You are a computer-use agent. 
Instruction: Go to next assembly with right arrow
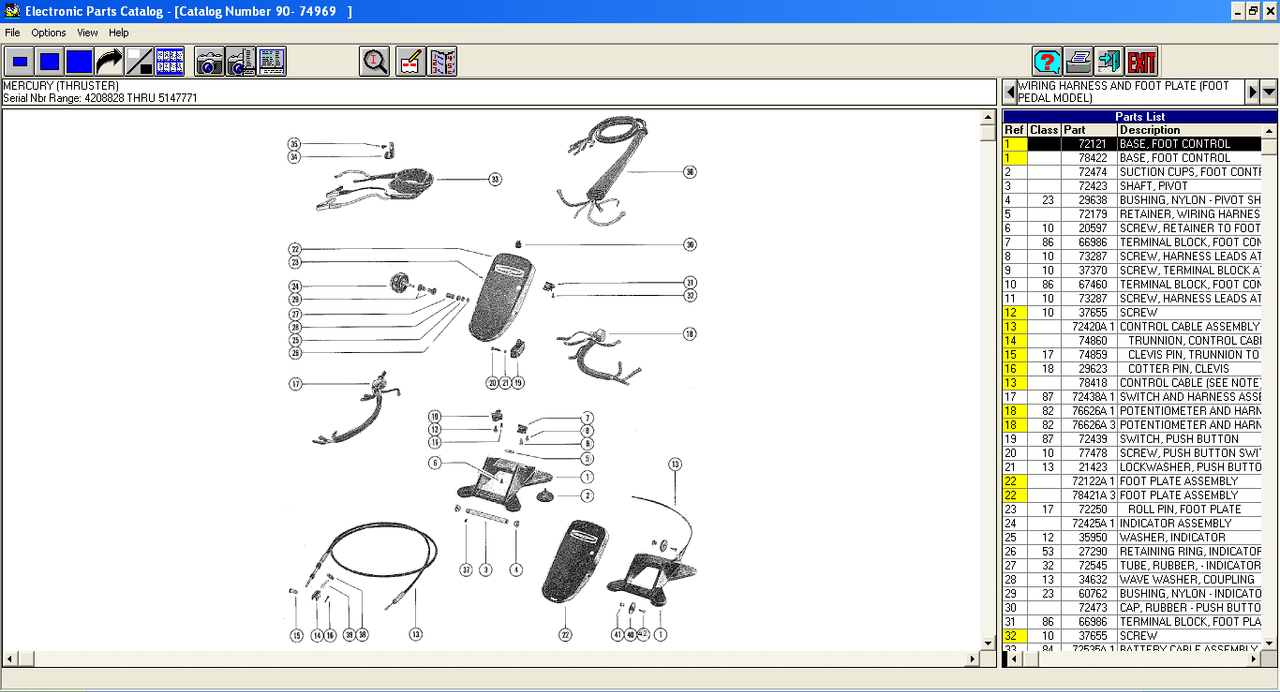tap(1252, 92)
